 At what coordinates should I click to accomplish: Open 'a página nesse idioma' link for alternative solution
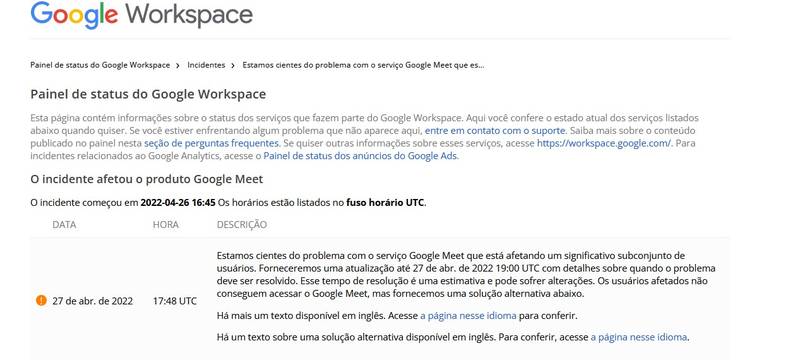[x=639, y=337]
